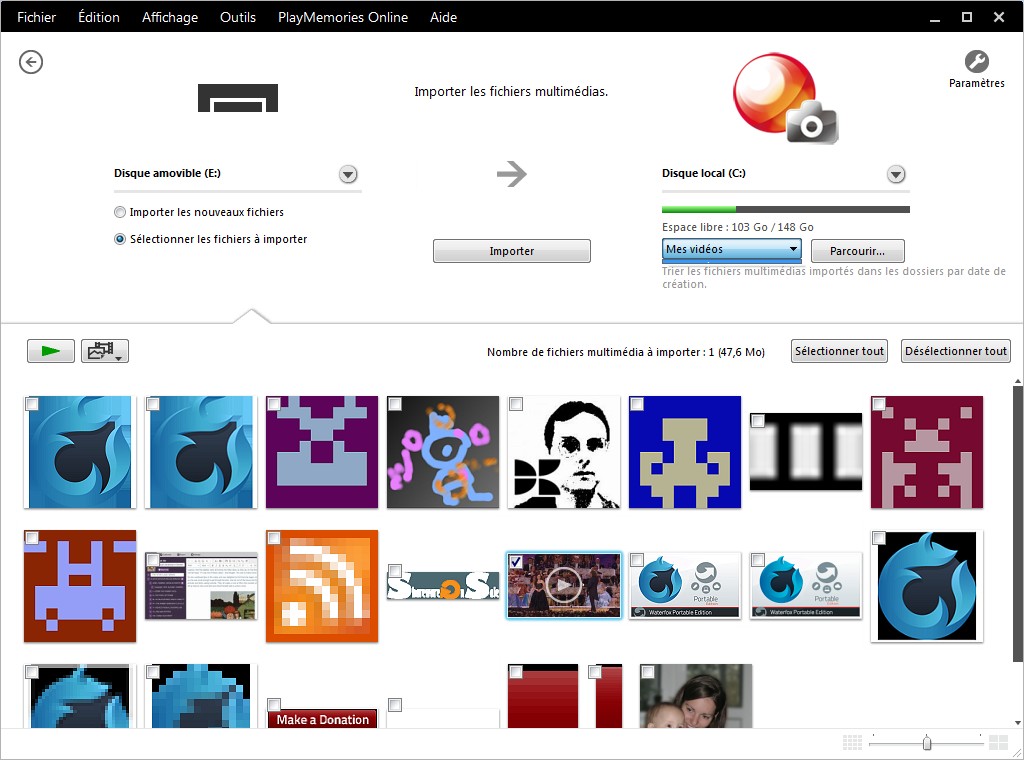This screenshot has height=760, width=1024.
Task: Select Waterfox logo on black background thumbnail
Action: 927,586
